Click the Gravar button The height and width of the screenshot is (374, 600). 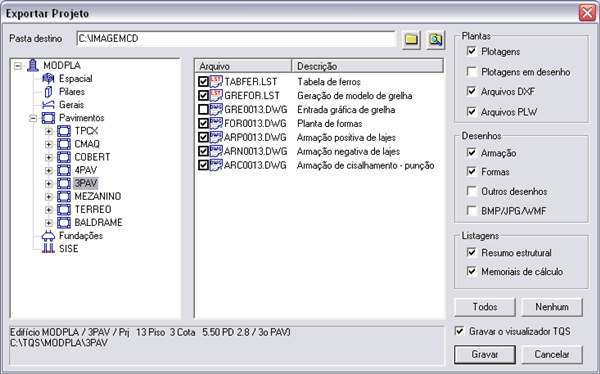[x=485, y=354]
